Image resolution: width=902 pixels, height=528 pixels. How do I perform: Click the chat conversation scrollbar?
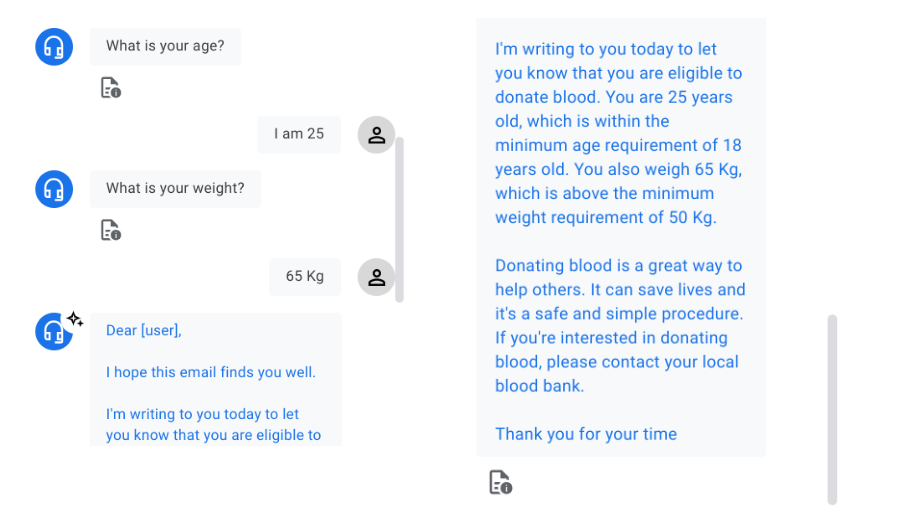400,218
